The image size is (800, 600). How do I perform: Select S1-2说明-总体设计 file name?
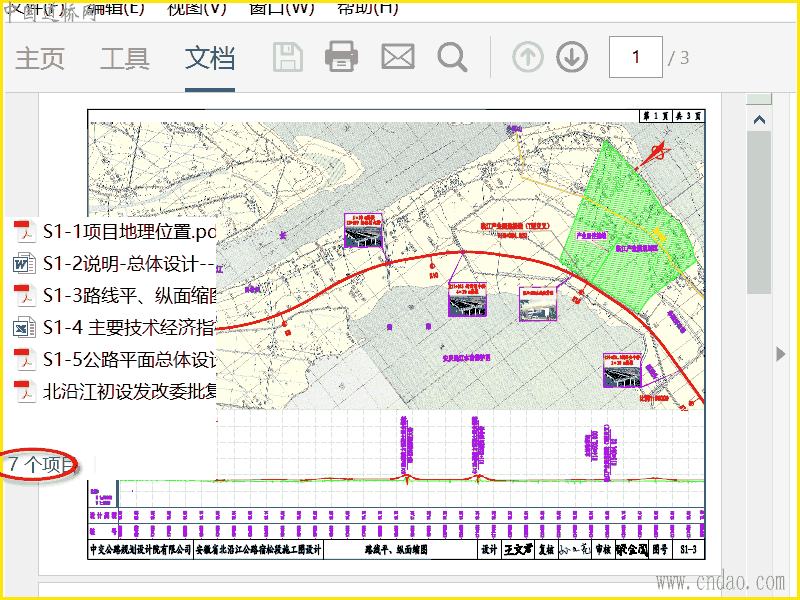pos(130,264)
